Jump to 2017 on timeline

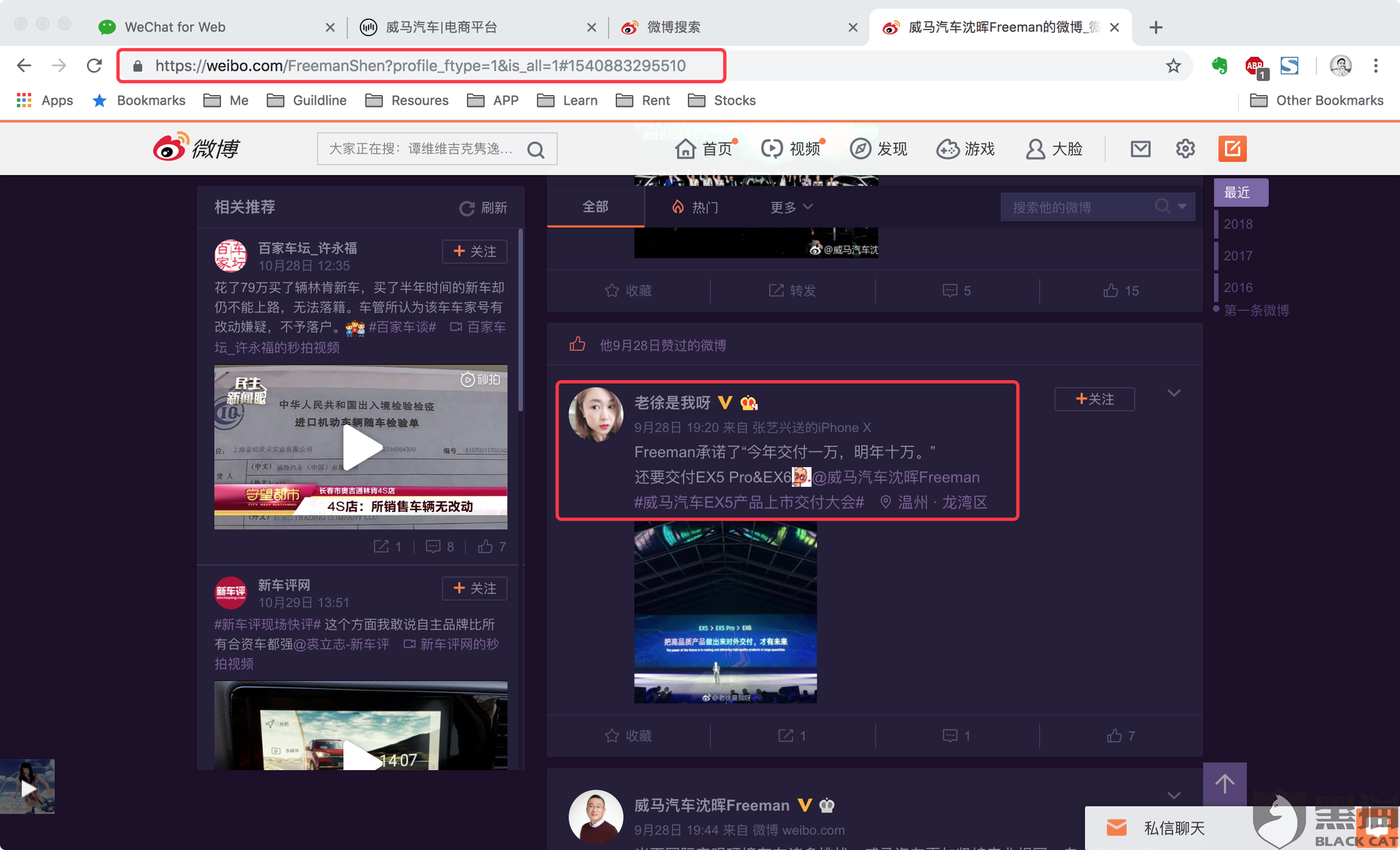(1238, 256)
